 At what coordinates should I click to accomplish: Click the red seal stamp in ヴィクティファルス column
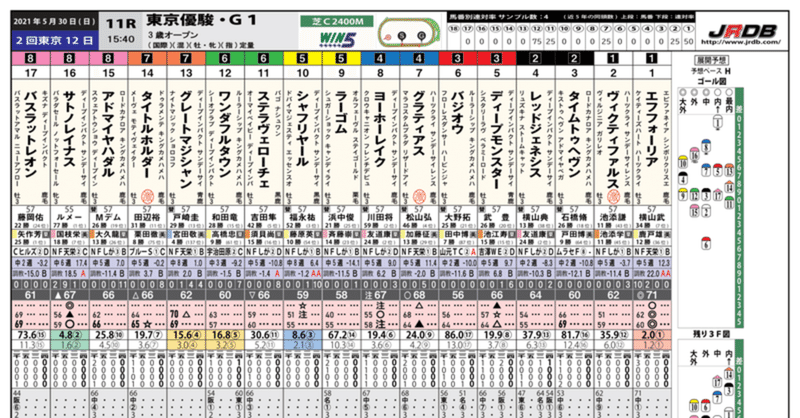(x=613, y=195)
